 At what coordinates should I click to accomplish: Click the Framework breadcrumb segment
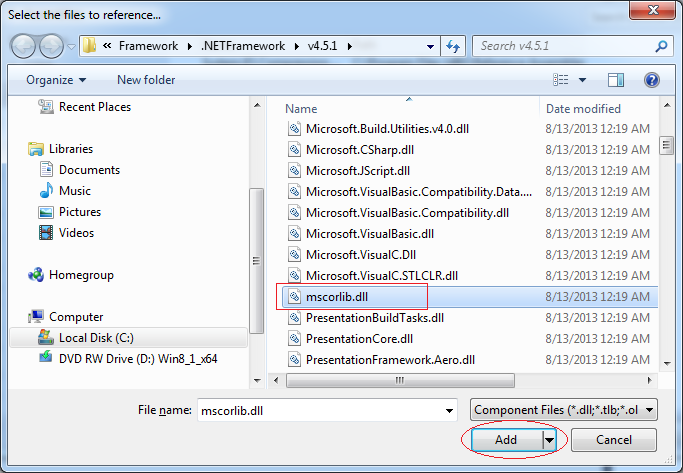pyautogui.click(x=149, y=46)
